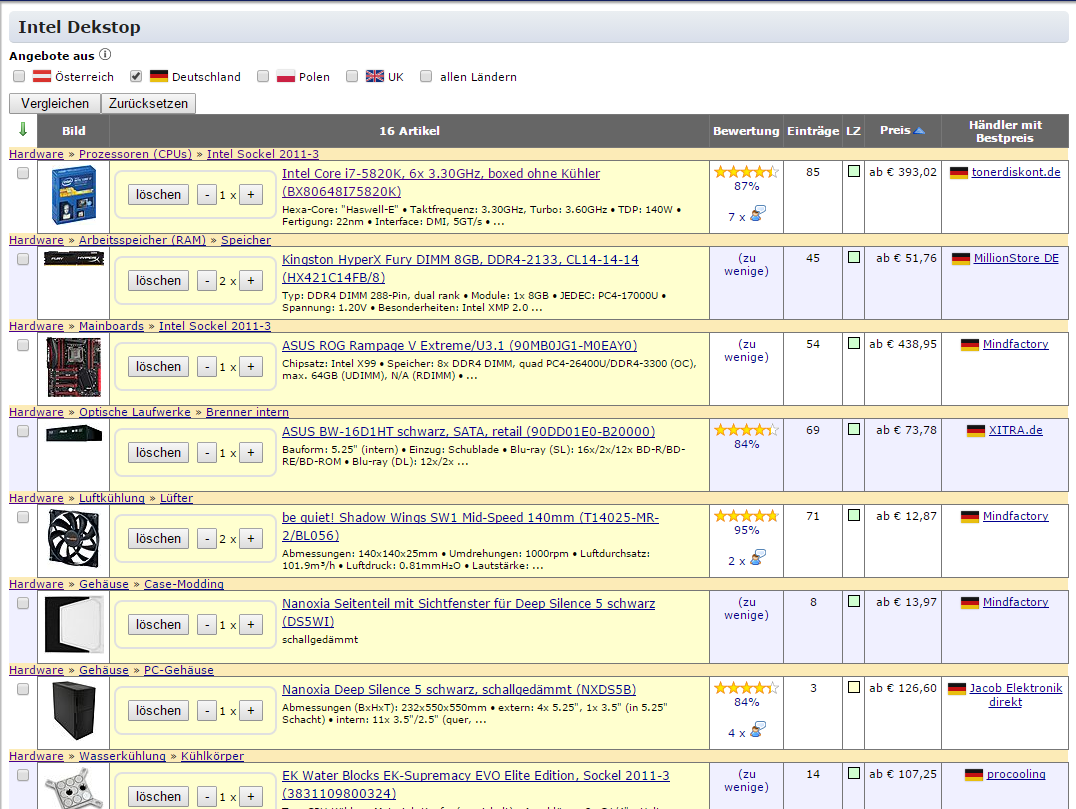The height and width of the screenshot is (809, 1076).
Task: Click the info icon next to Angebote aus
Action: (x=105, y=54)
